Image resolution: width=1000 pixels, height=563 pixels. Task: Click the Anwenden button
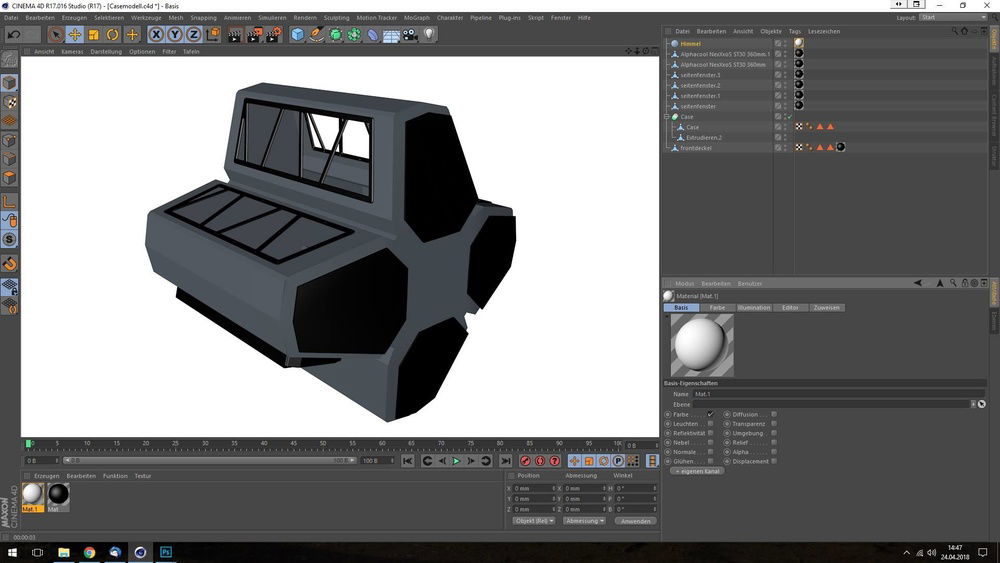coord(635,521)
